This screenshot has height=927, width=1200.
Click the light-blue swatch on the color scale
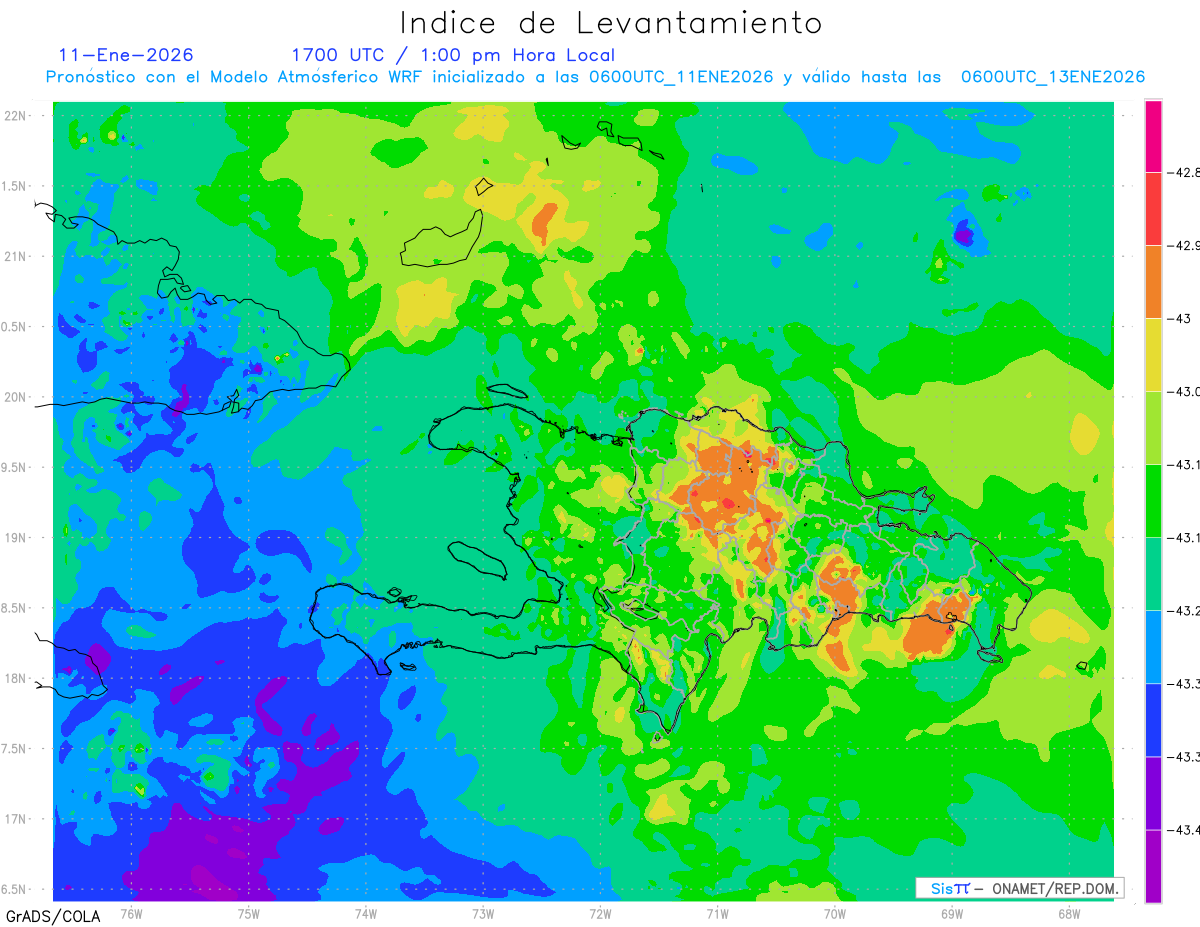[1153, 647]
